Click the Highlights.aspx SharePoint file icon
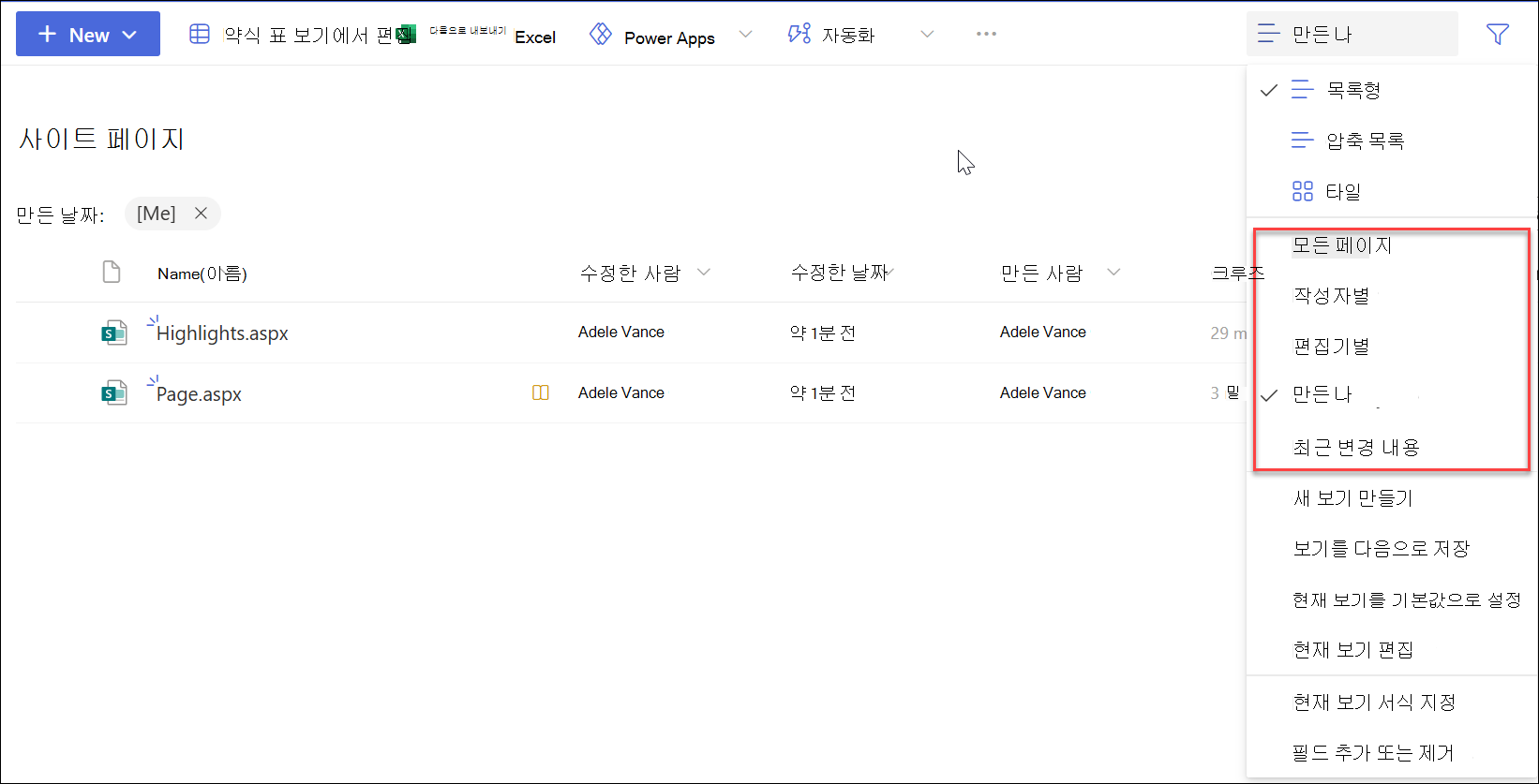The width and height of the screenshot is (1539, 784). pos(114,333)
